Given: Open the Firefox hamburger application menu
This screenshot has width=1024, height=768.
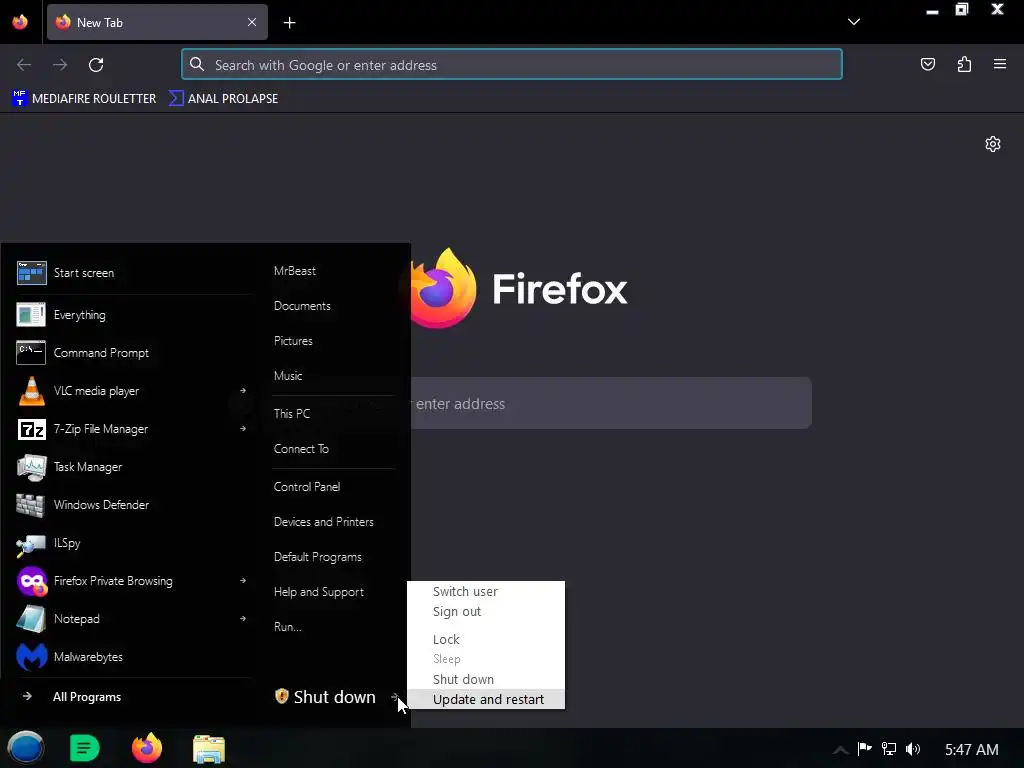Looking at the screenshot, I should tap(999, 64).
